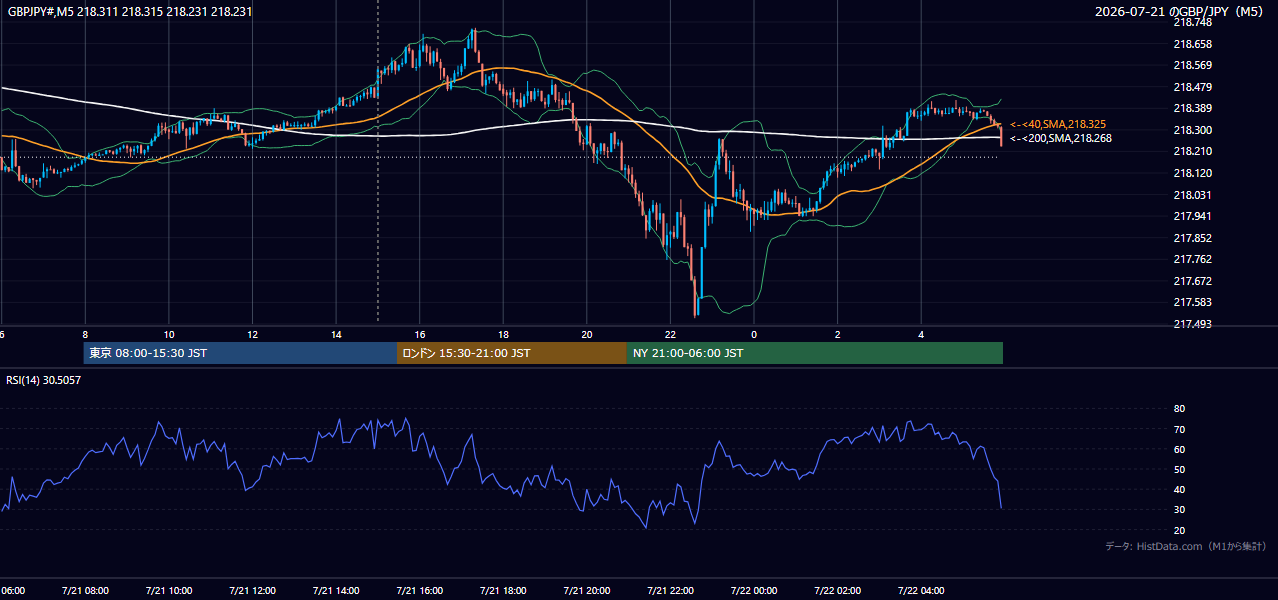Select the Tokyo 08:00-15:30 JST session bar
This screenshot has height=600, width=1278.
coord(240,353)
